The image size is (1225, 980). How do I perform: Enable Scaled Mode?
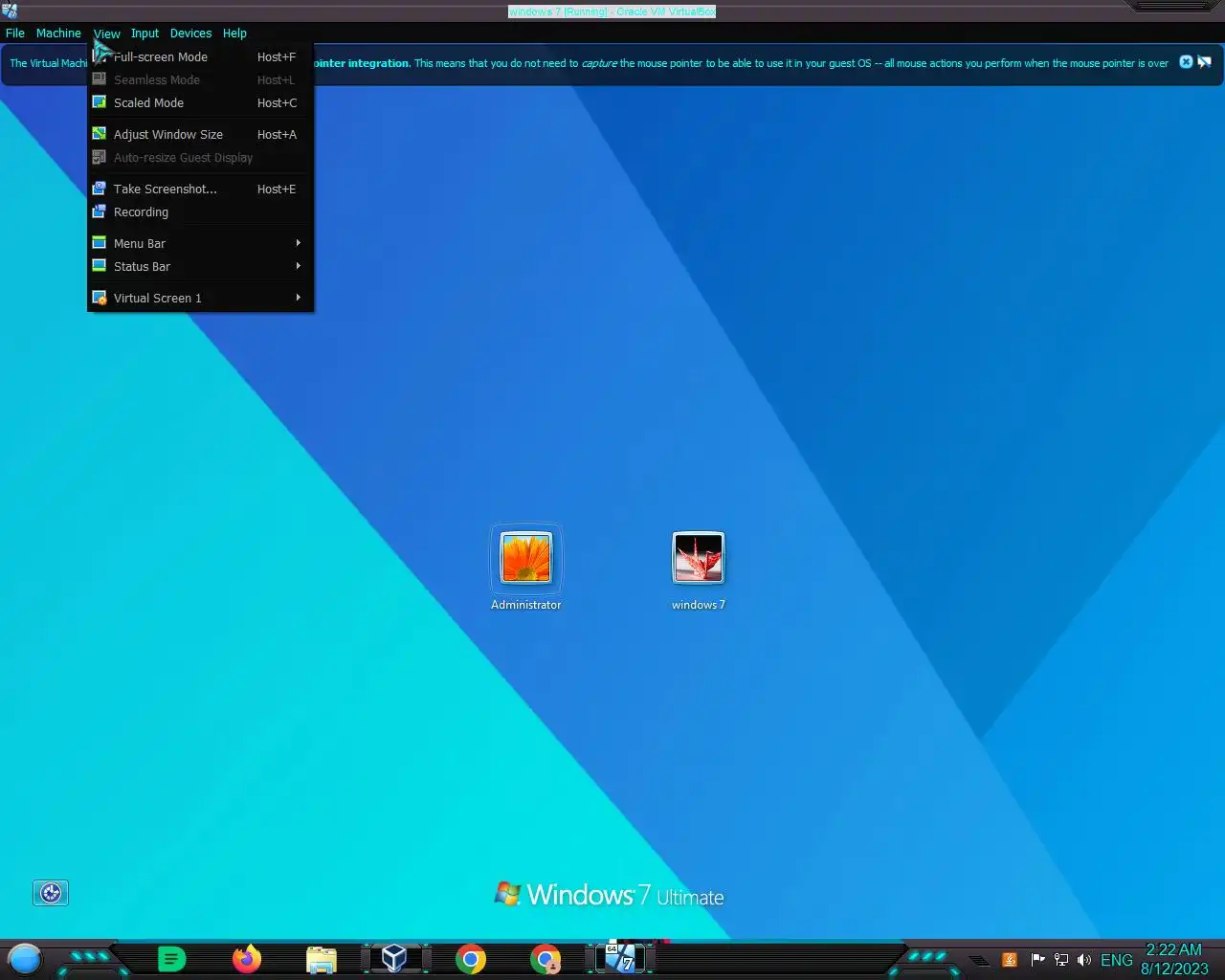pyautogui.click(x=200, y=102)
